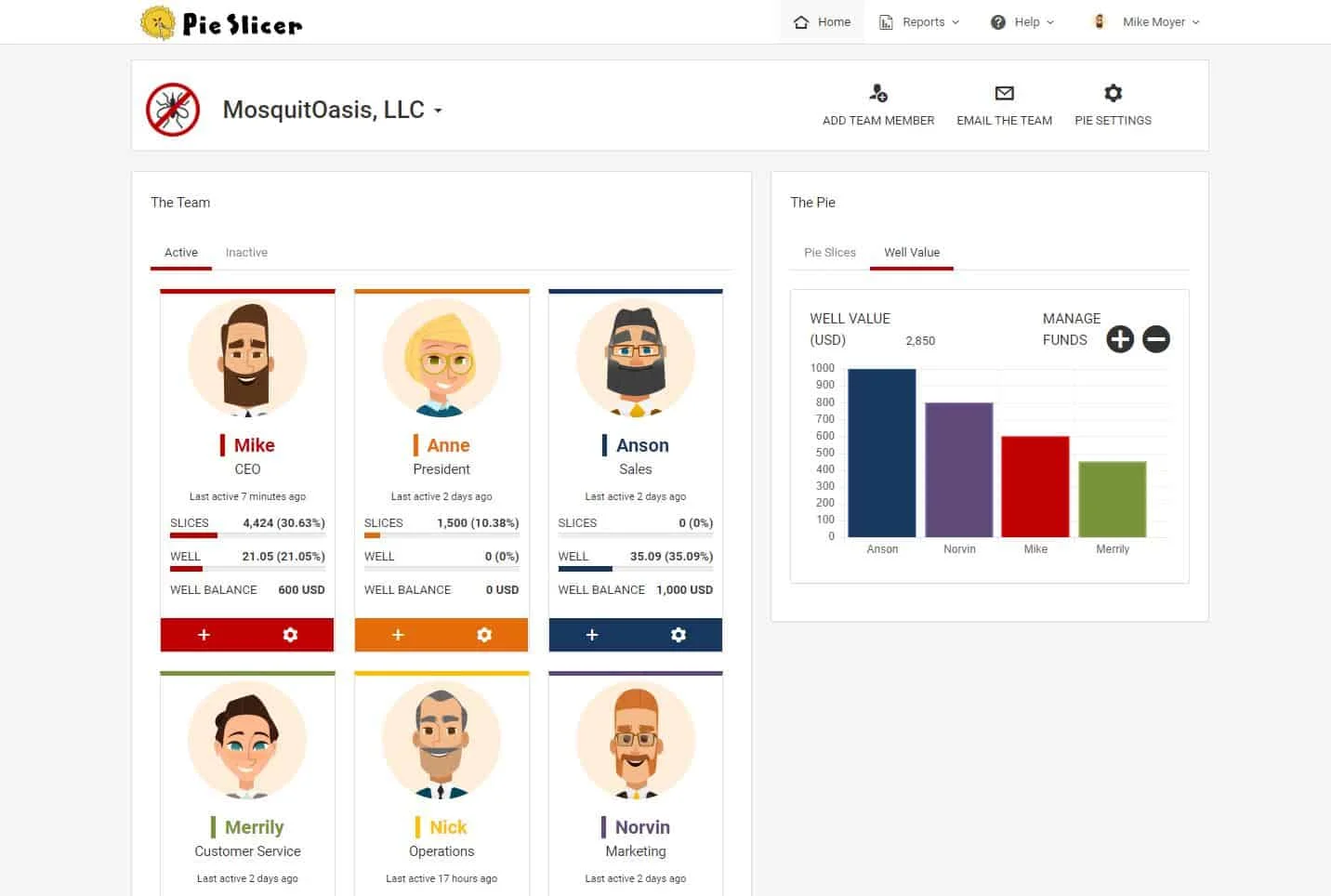Open the Mike Moyer user menu
Image resolution: width=1331 pixels, height=896 pixels.
pos(1149,22)
